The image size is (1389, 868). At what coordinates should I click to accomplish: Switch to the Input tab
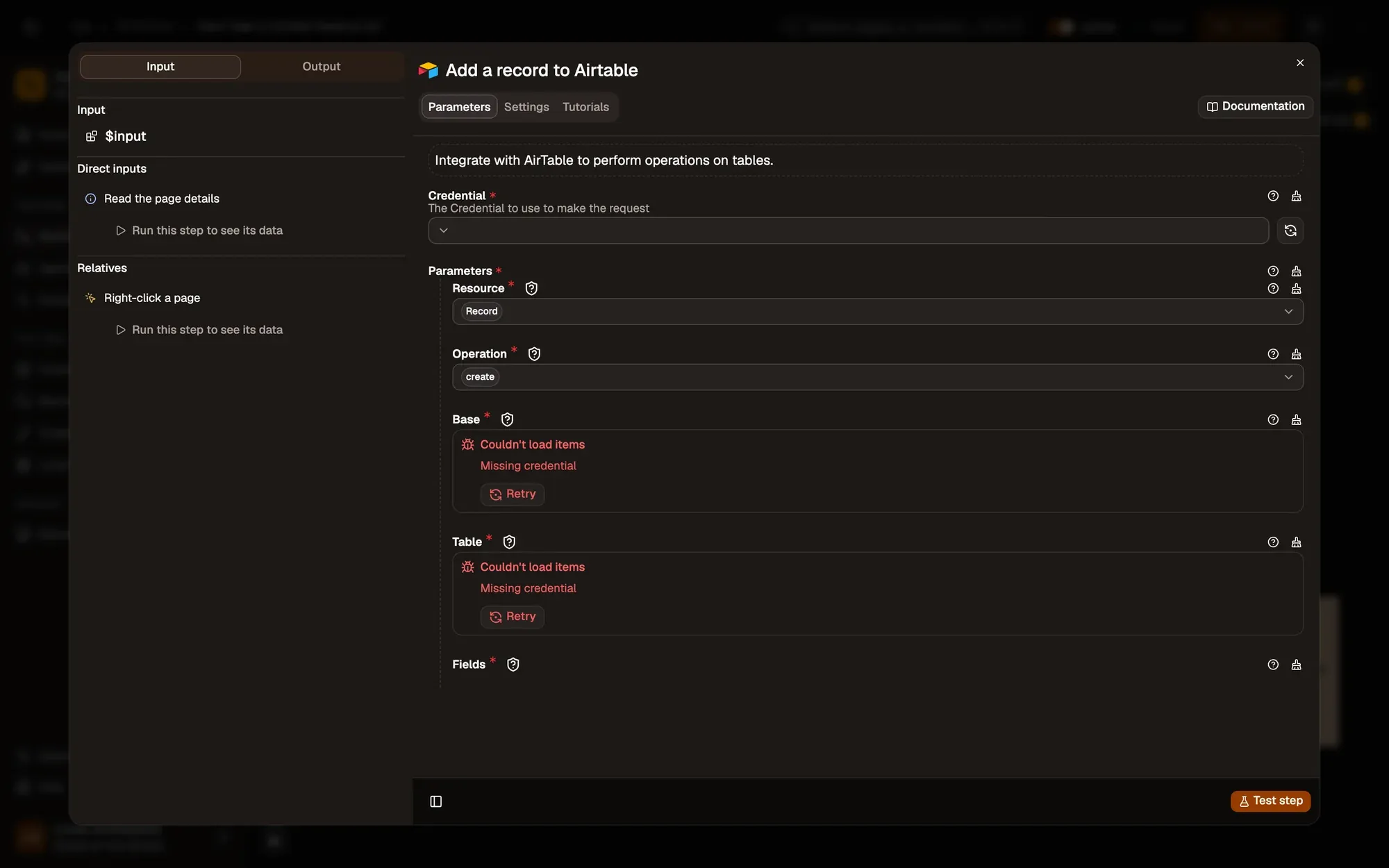[x=160, y=67]
